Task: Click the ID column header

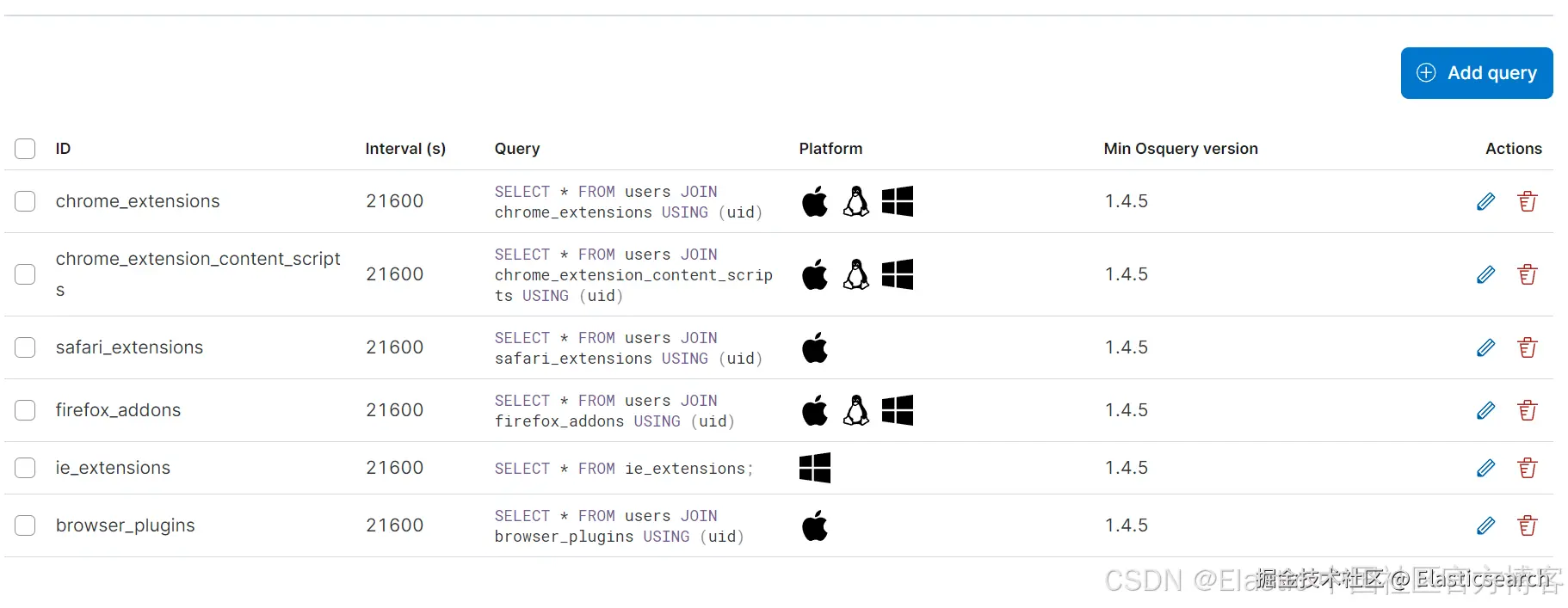Action: pos(63,149)
